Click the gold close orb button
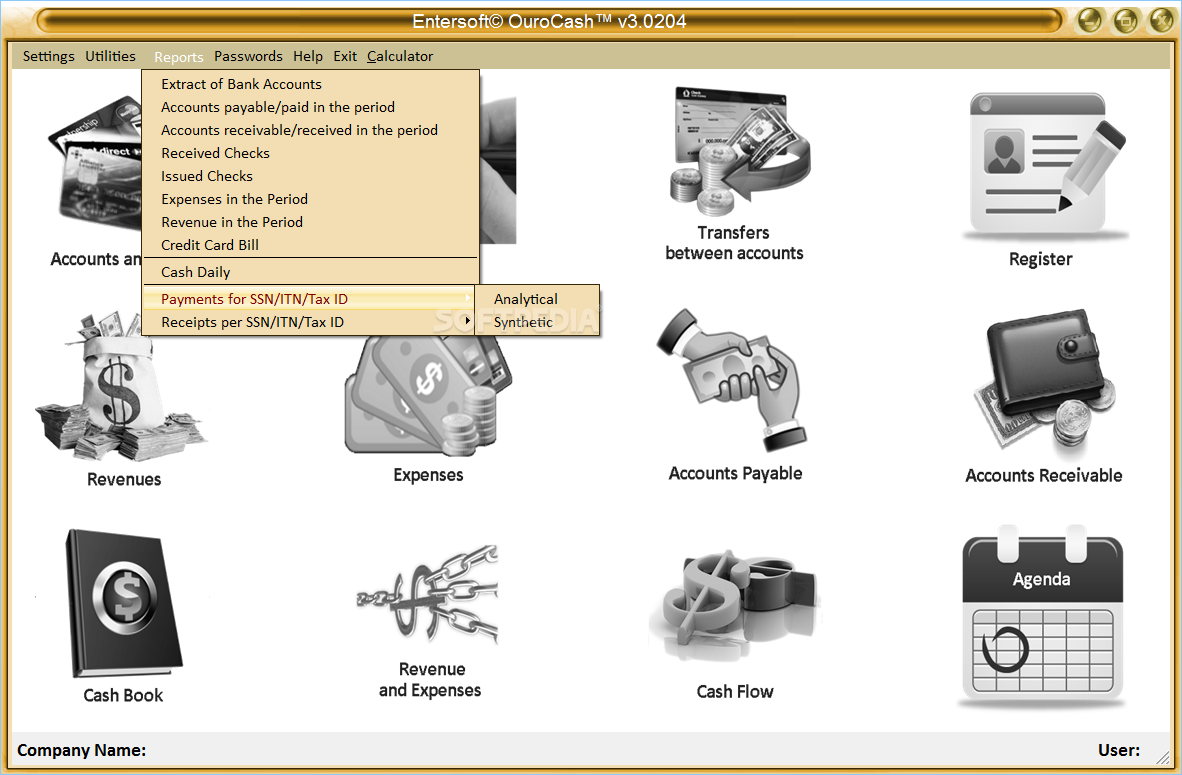 (1162, 20)
